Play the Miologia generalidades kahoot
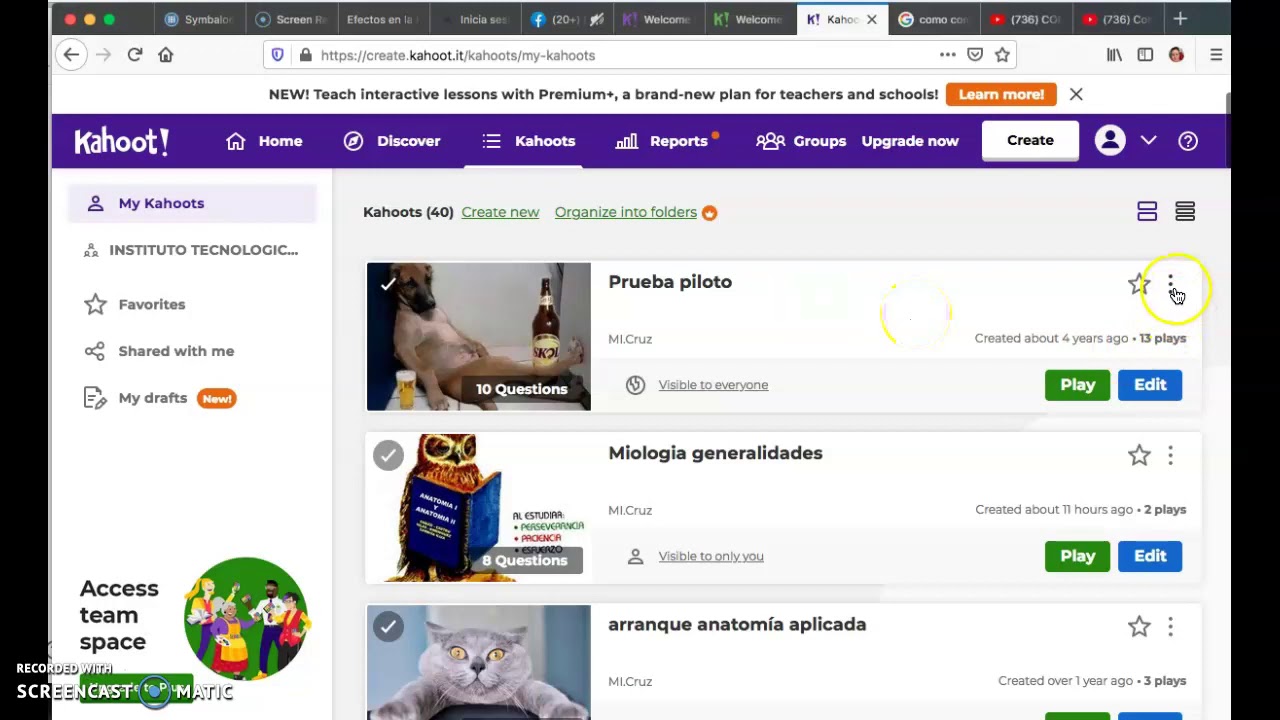 click(x=1077, y=556)
